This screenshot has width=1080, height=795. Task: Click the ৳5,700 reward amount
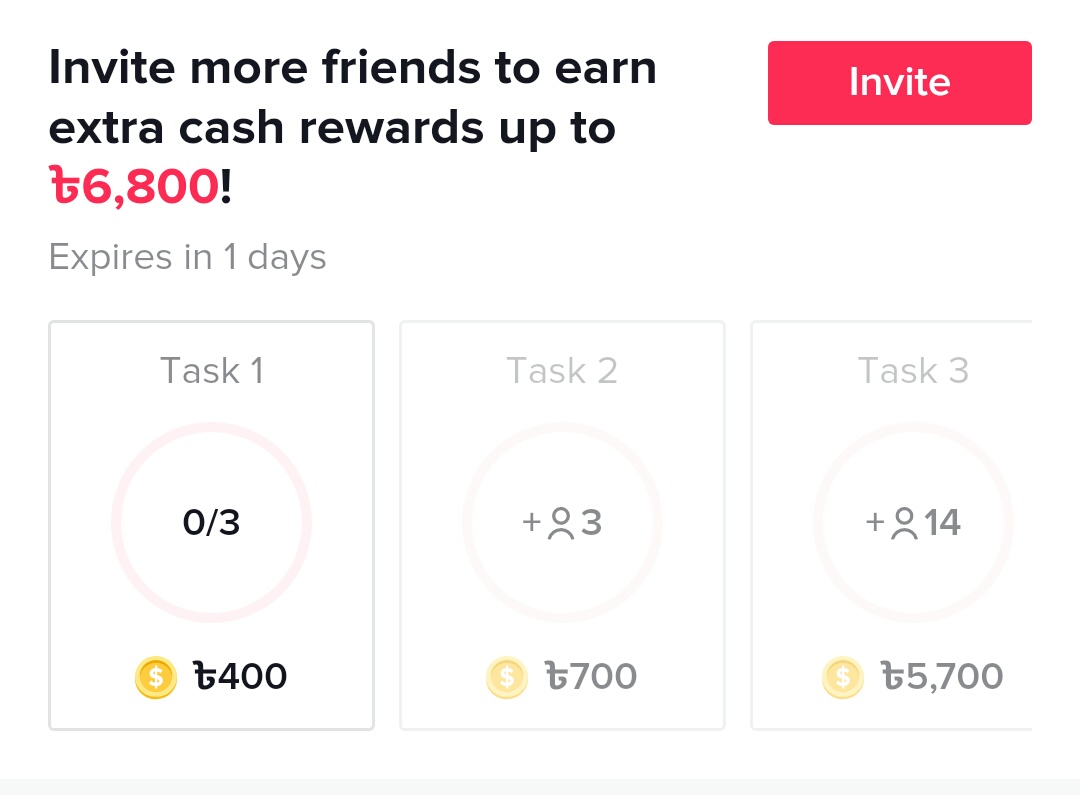(x=941, y=677)
